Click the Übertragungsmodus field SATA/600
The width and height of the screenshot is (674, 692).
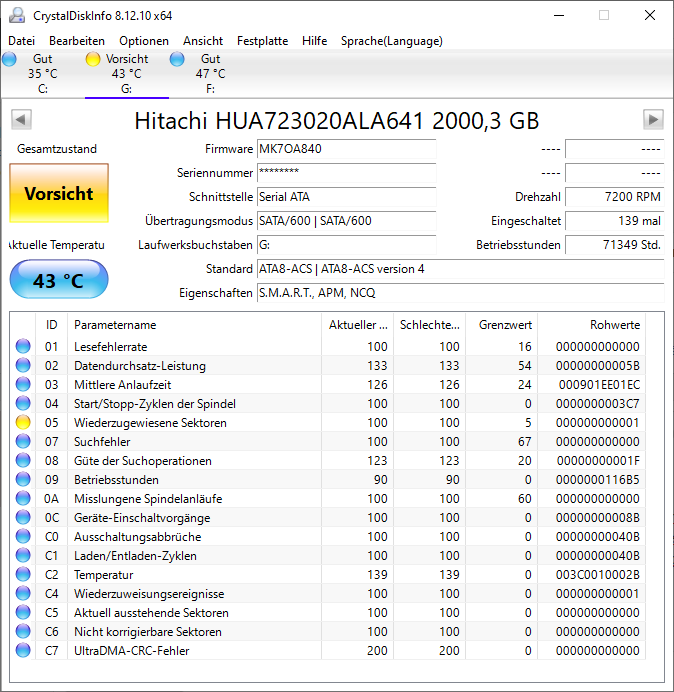(x=346, y=221)
